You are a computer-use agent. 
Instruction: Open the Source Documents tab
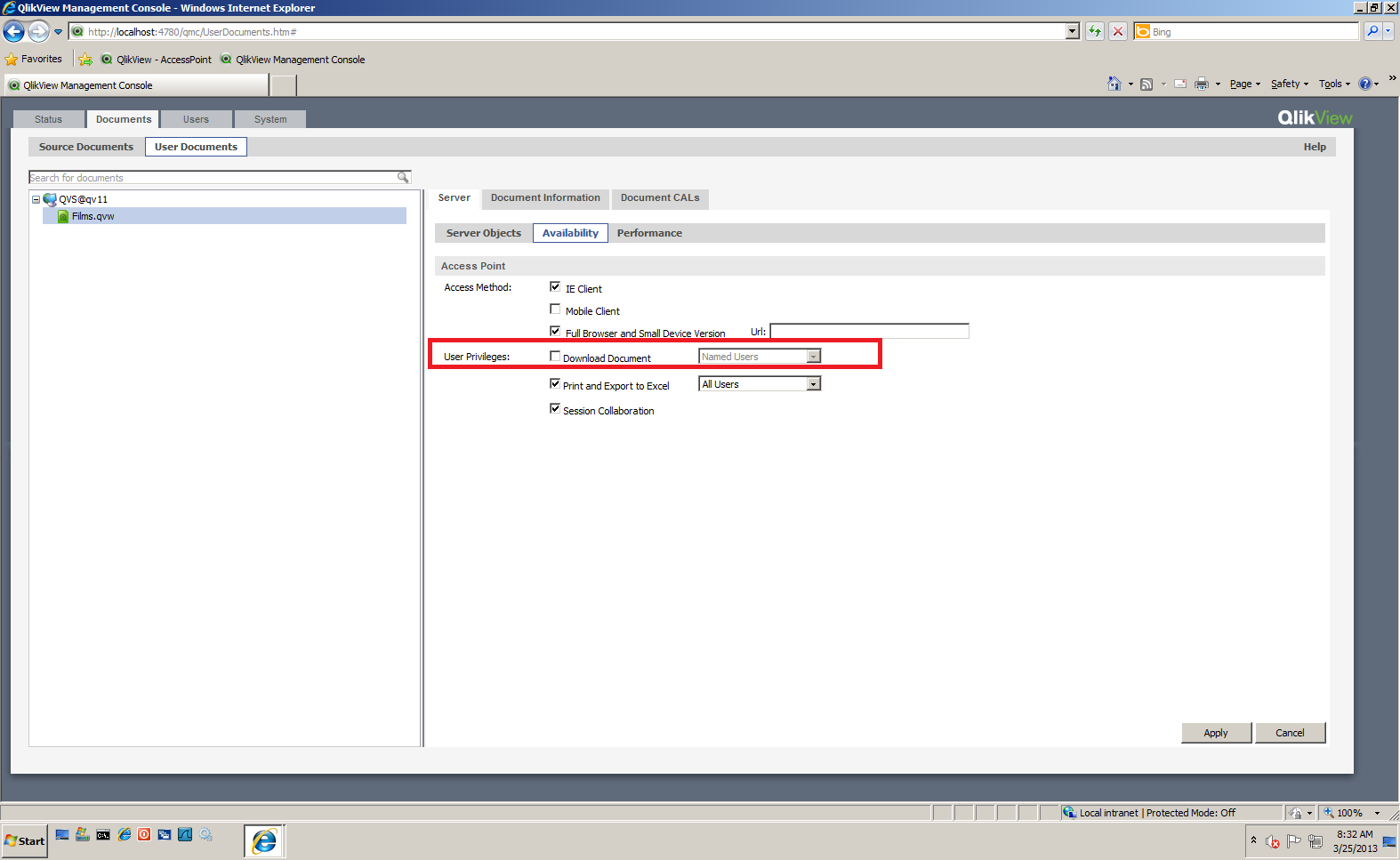tap(86, 147)
